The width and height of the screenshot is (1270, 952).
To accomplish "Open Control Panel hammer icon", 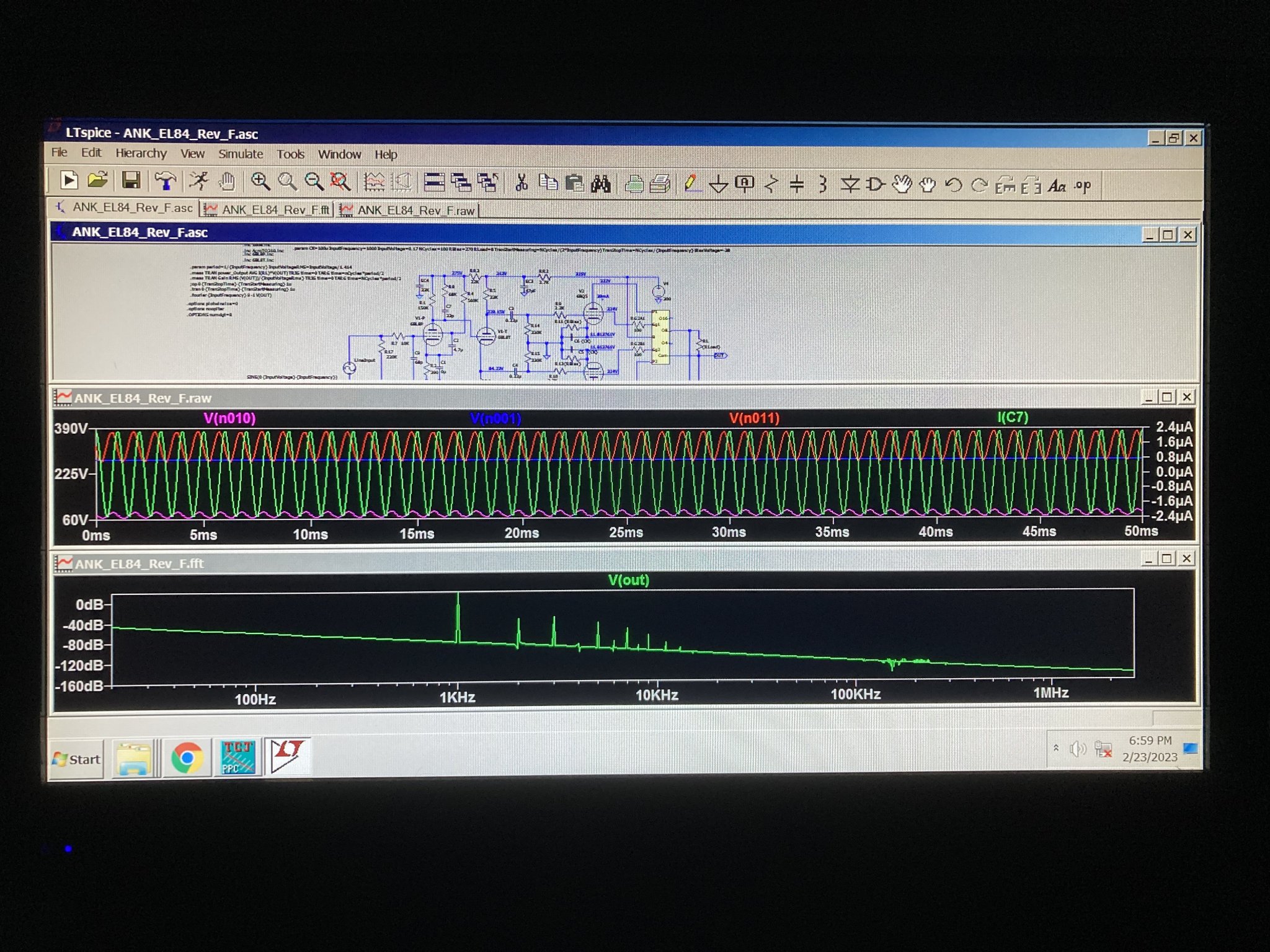I will (x=165, y=181).
